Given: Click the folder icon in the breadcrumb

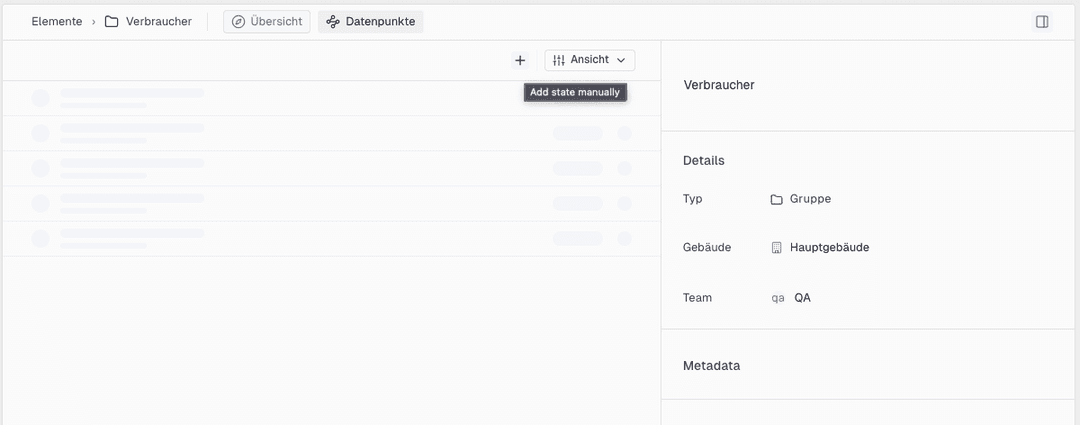Looking at the screenshot, I should [112, 21].
